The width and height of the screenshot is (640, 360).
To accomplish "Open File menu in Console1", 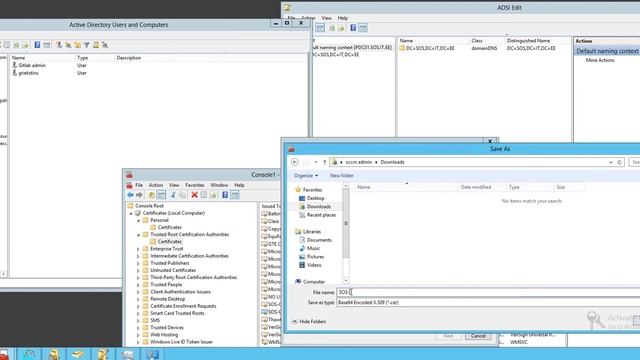I will coord(139,185).
